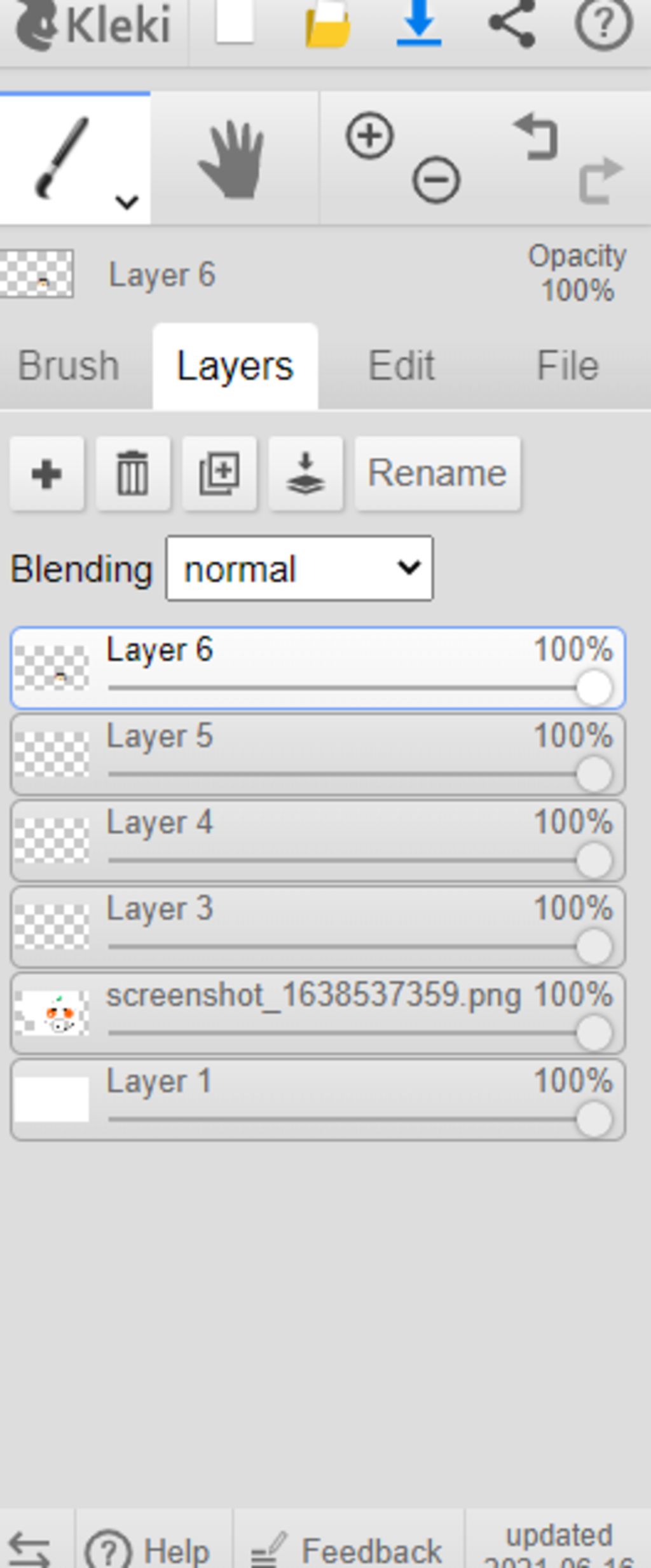Select the Brush tool icon
Image resolution: width=651 pixels, height=1568 pixels.
[x=62, y=158]
